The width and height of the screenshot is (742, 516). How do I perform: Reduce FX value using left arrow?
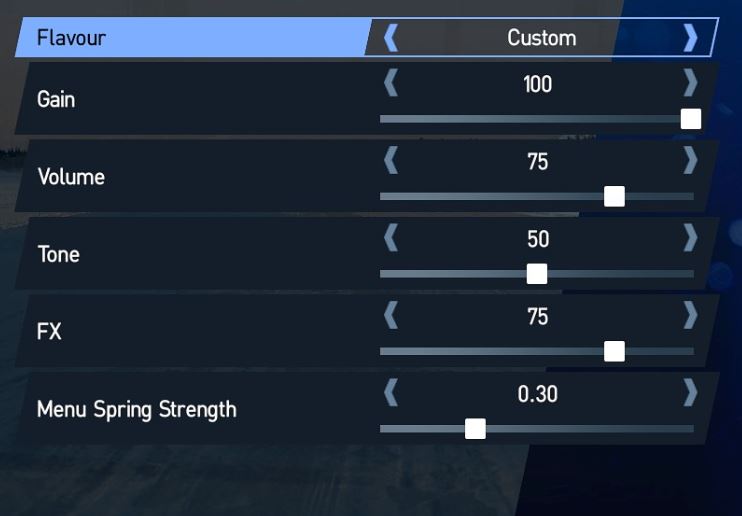[391, 315]
